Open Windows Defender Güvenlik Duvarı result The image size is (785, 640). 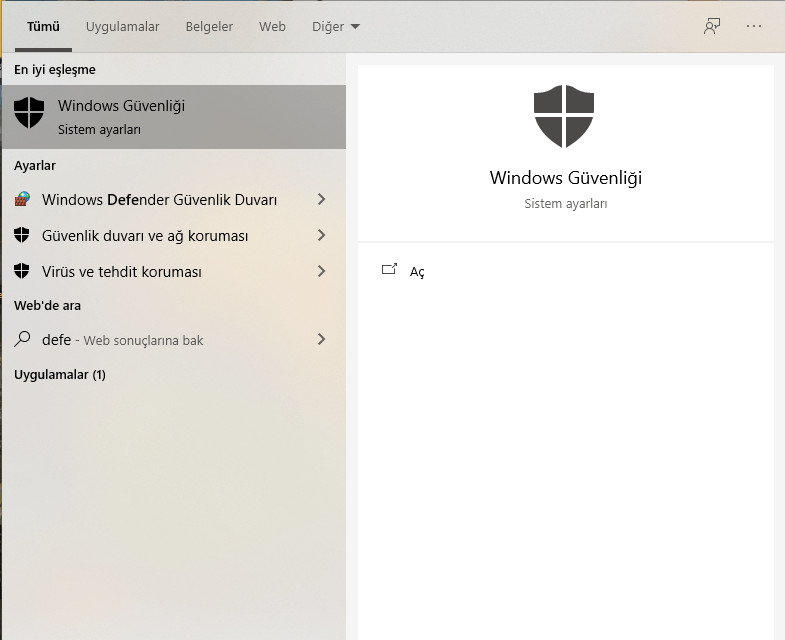159,199
